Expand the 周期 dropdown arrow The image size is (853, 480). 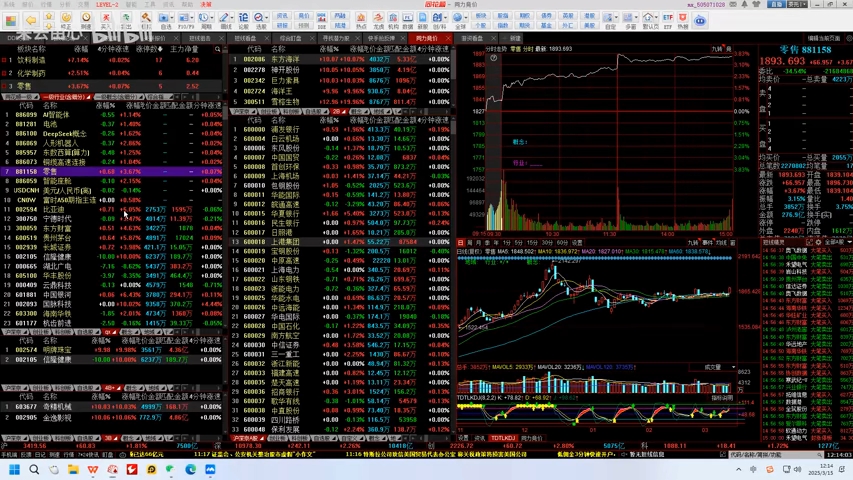click(212, 18)
